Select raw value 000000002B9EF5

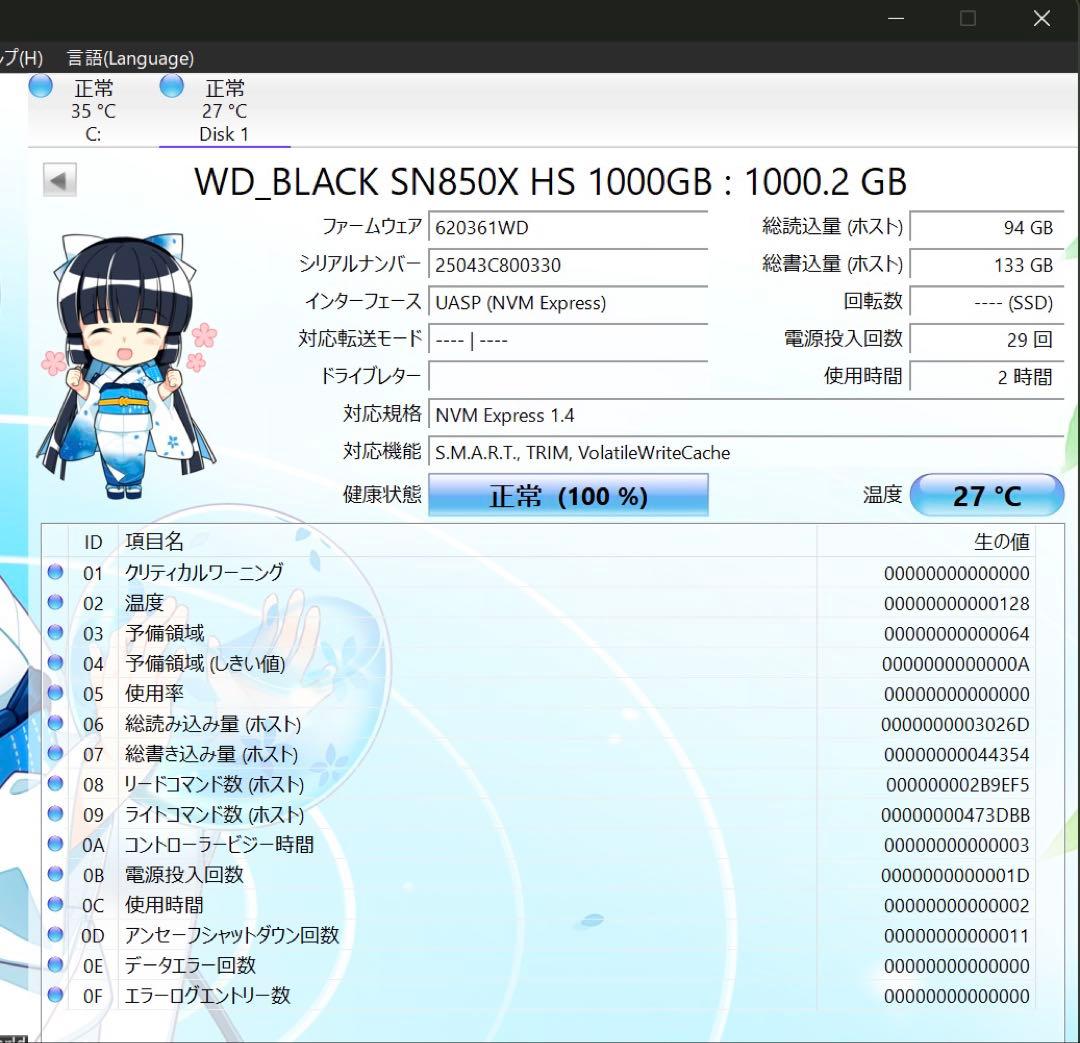tap(957, 785)
